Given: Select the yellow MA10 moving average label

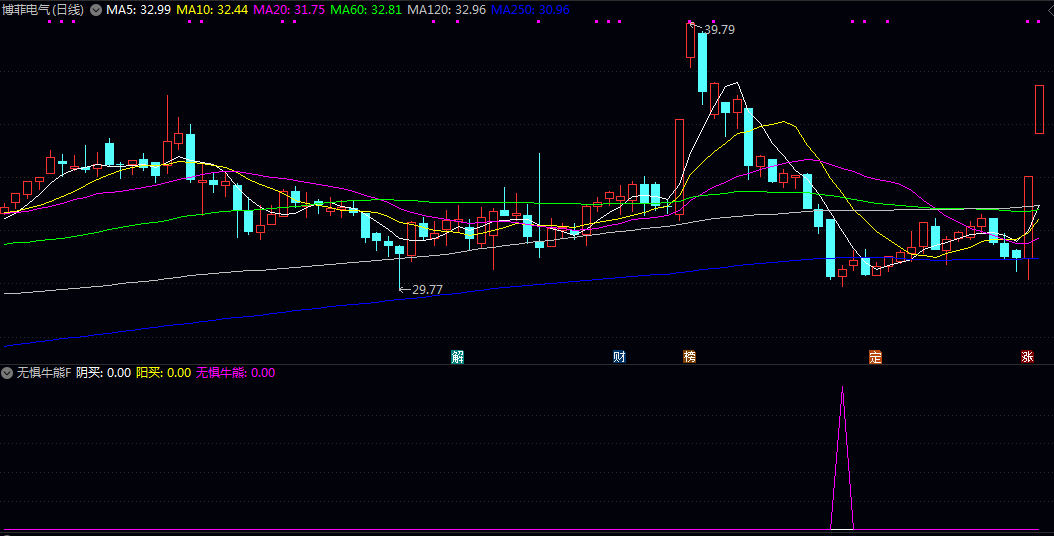Looking at the screenshot, I should coord(212,10).
